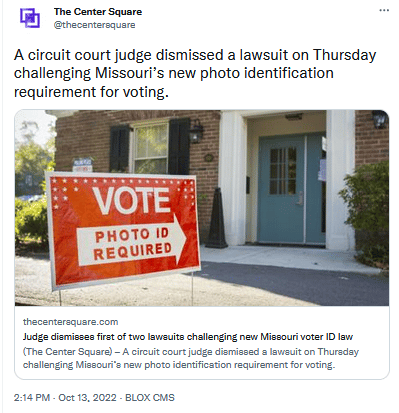Click the article preview description text

(x=191, y=358)
